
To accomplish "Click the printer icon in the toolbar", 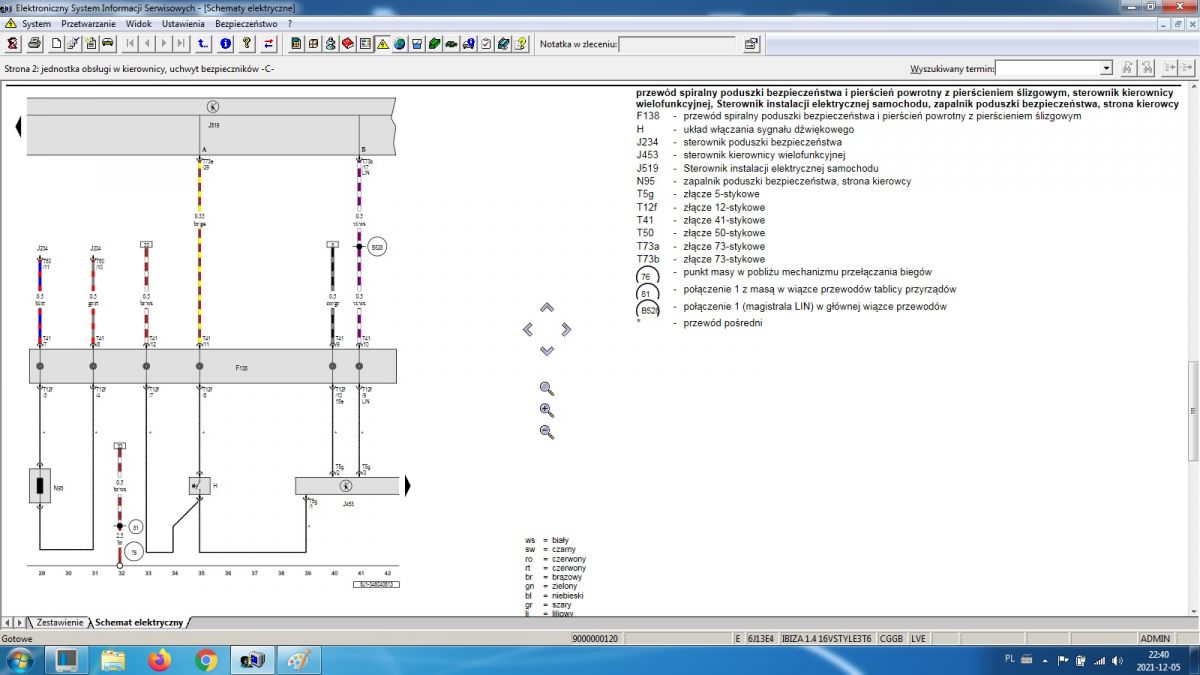I will tap(34, 44).
